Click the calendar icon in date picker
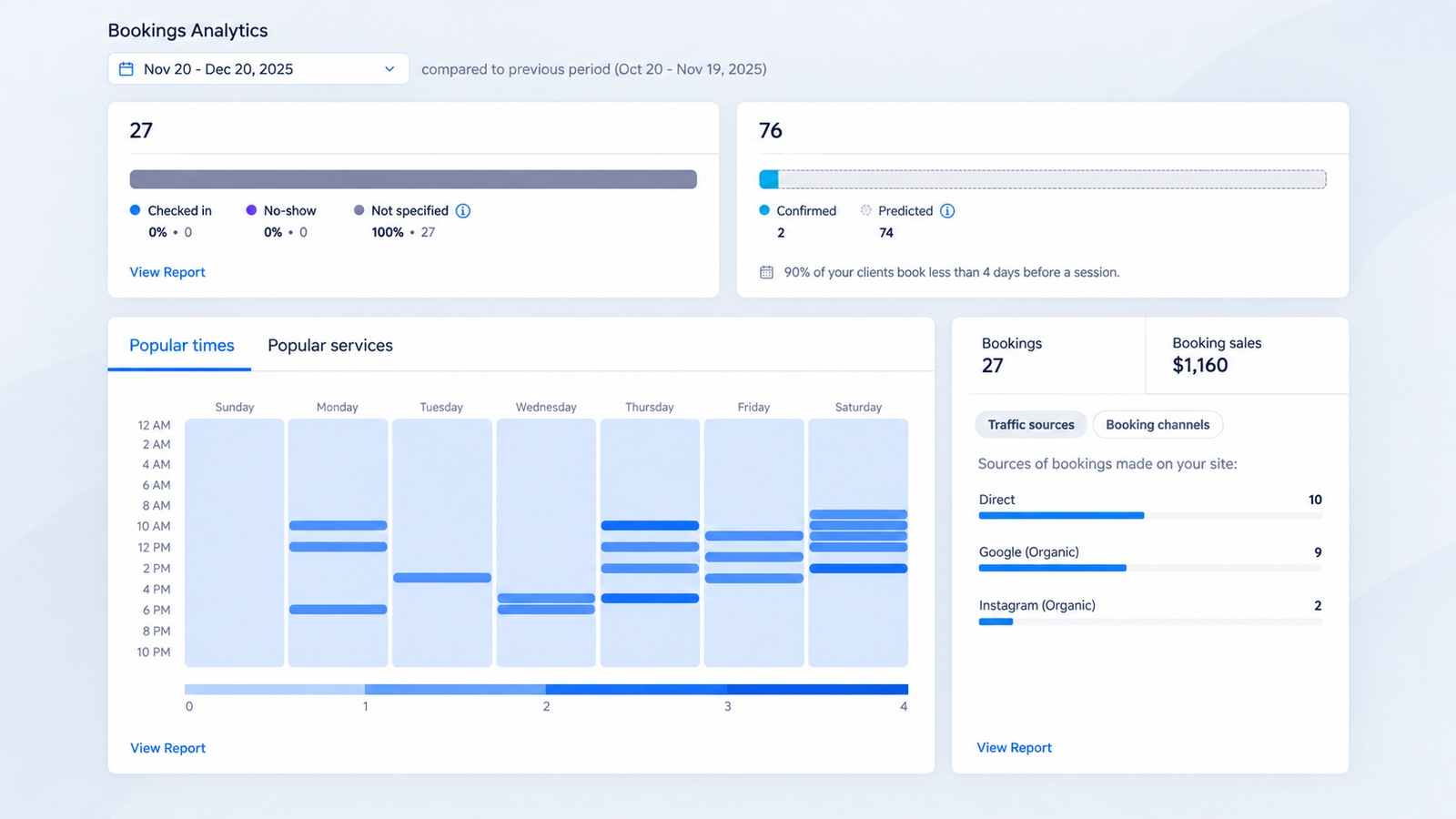Screen dimensions: 1456x819 pyautogui.click(x=126, y=69)
